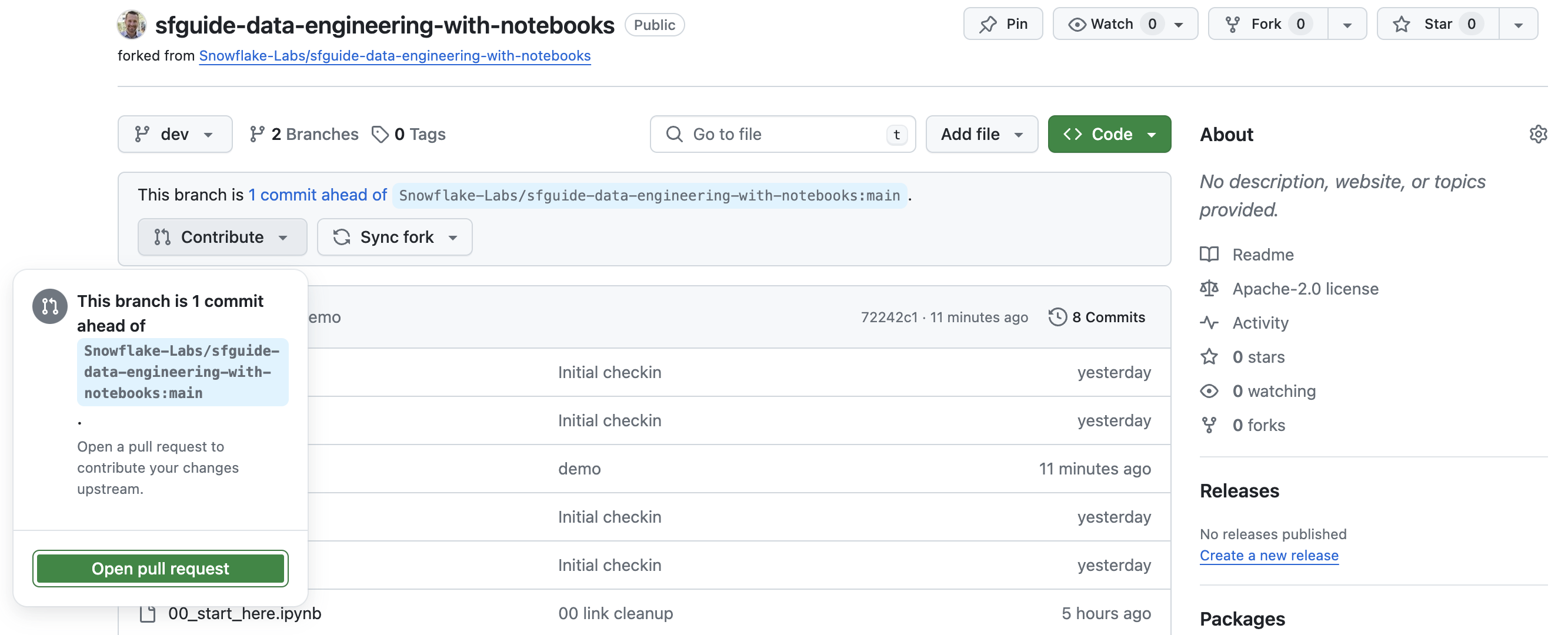The image size is (1568, 635).
Task: Open the sfguide-data-engineering-with-notebooks repository title
Action: tap(385, 25)
